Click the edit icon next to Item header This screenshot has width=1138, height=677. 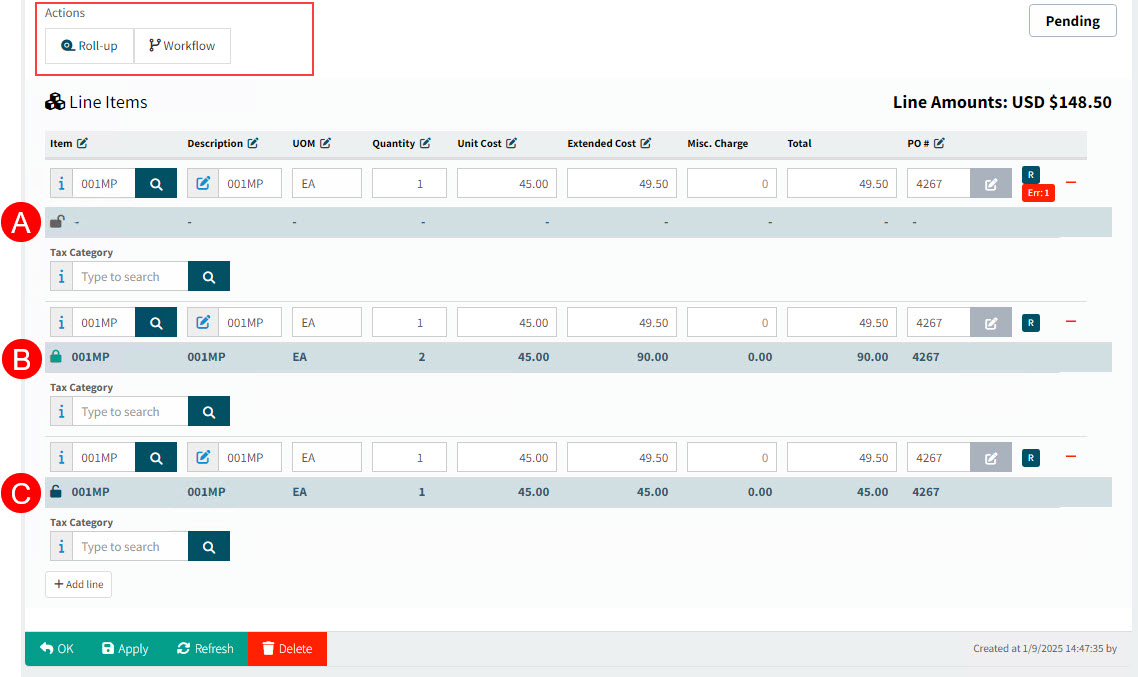pyautogui.click(x=82, y=144)
